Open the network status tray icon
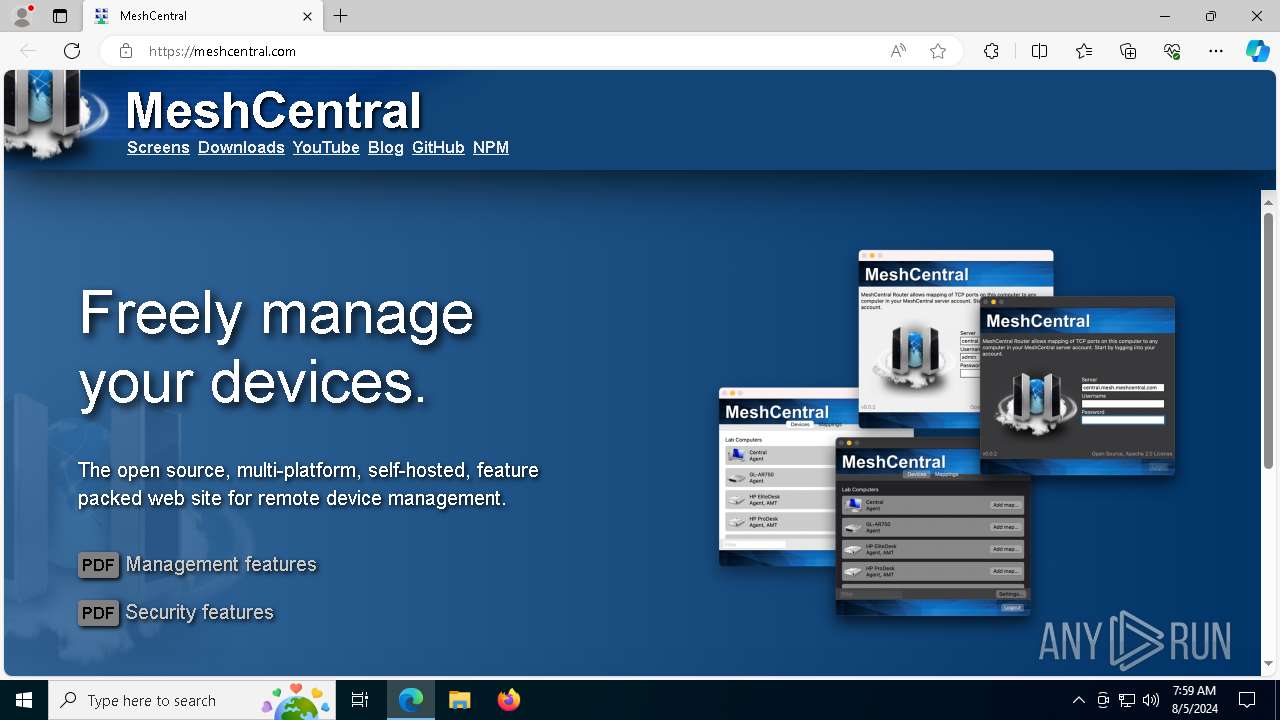This screenshot has height=720, width=1280. tap(1126, 700)
